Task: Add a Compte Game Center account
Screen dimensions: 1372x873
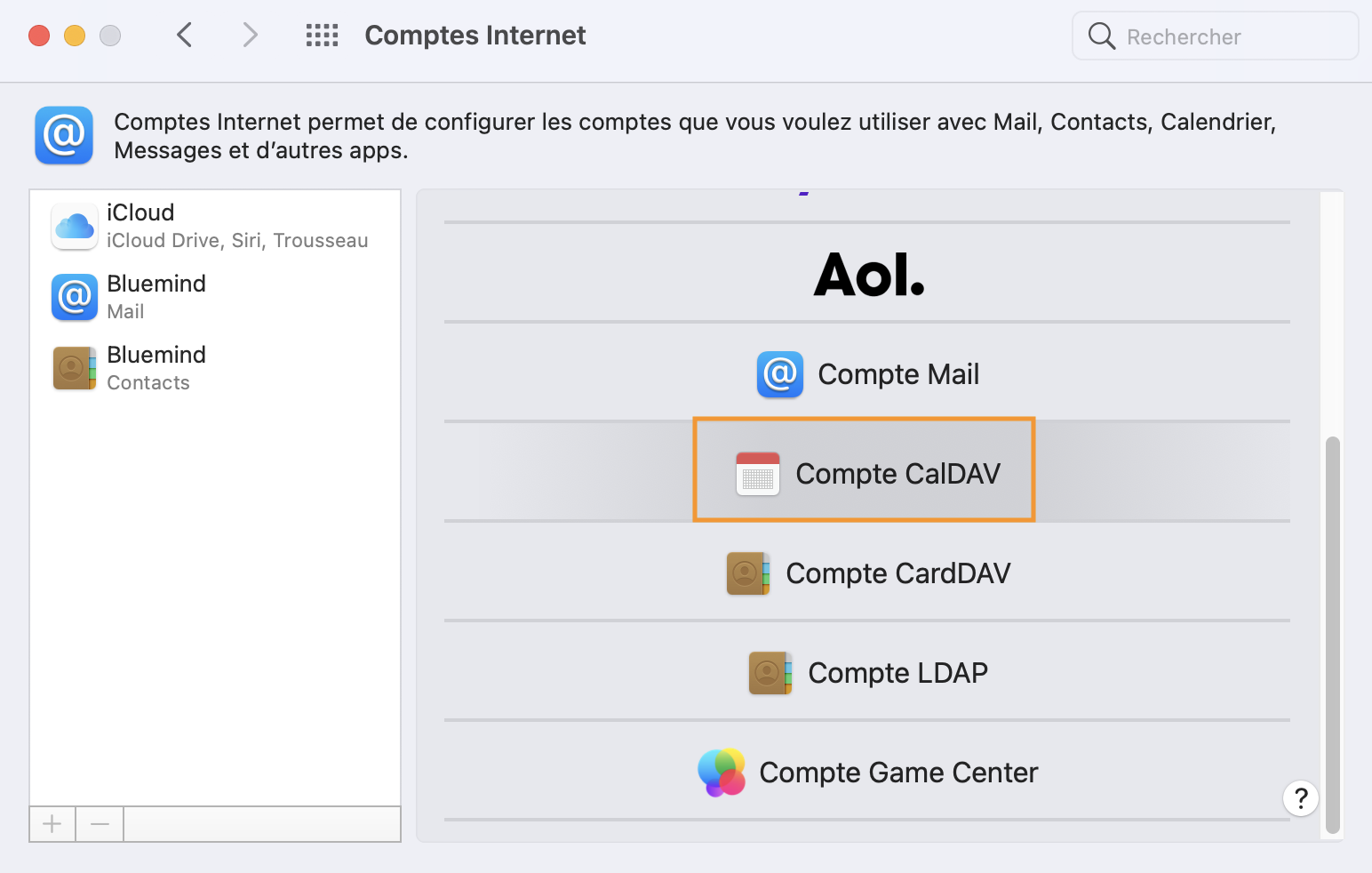Action: point(897,773)
